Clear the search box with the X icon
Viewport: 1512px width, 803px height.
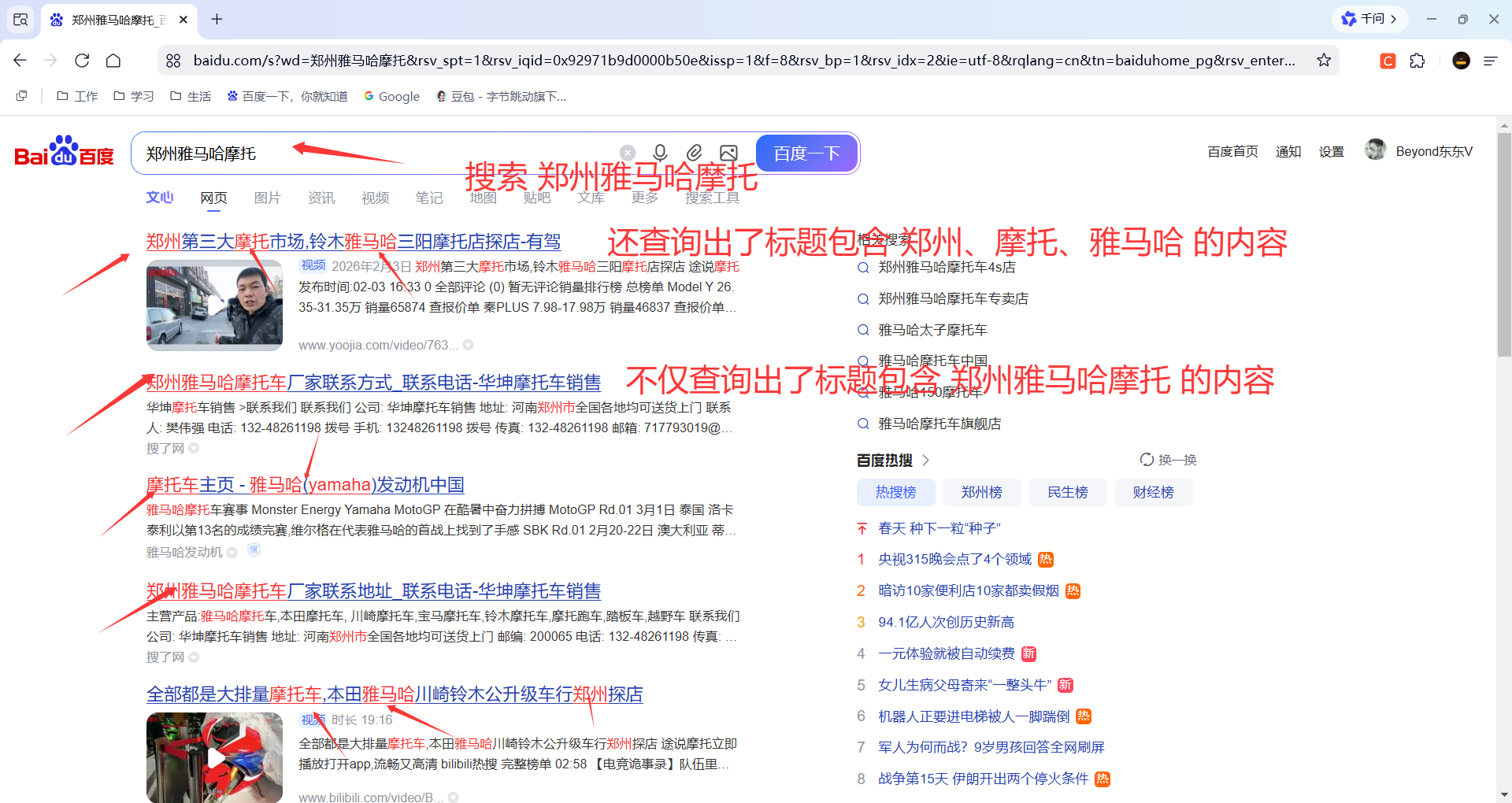(628, 153)
